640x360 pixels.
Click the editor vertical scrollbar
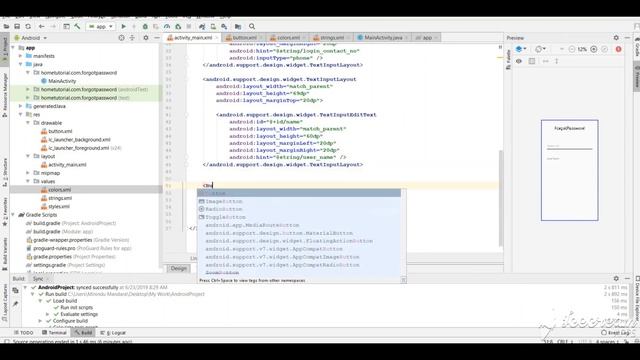(x=501, y=198)
